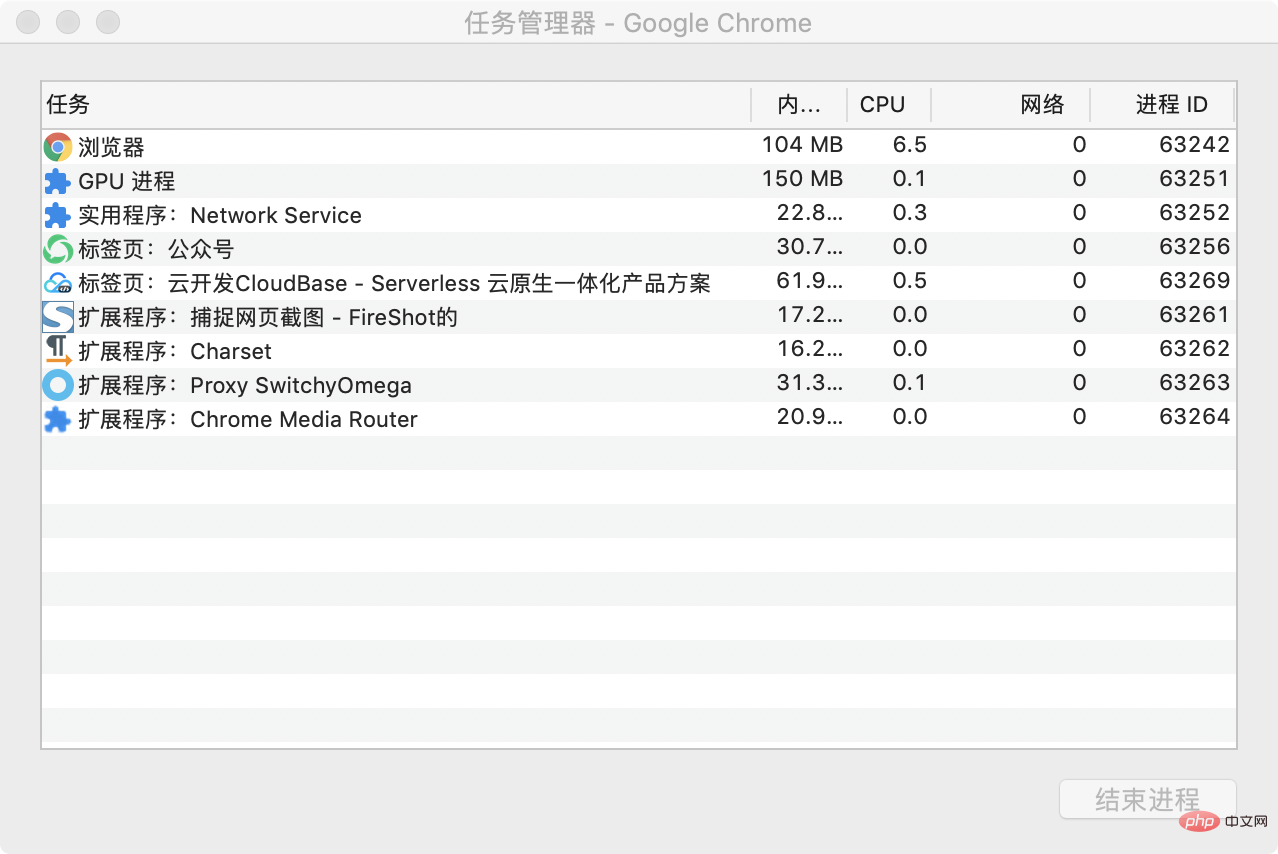
Task: Click the puzzle icon for GPU 进程
Action: click(58, 181)
